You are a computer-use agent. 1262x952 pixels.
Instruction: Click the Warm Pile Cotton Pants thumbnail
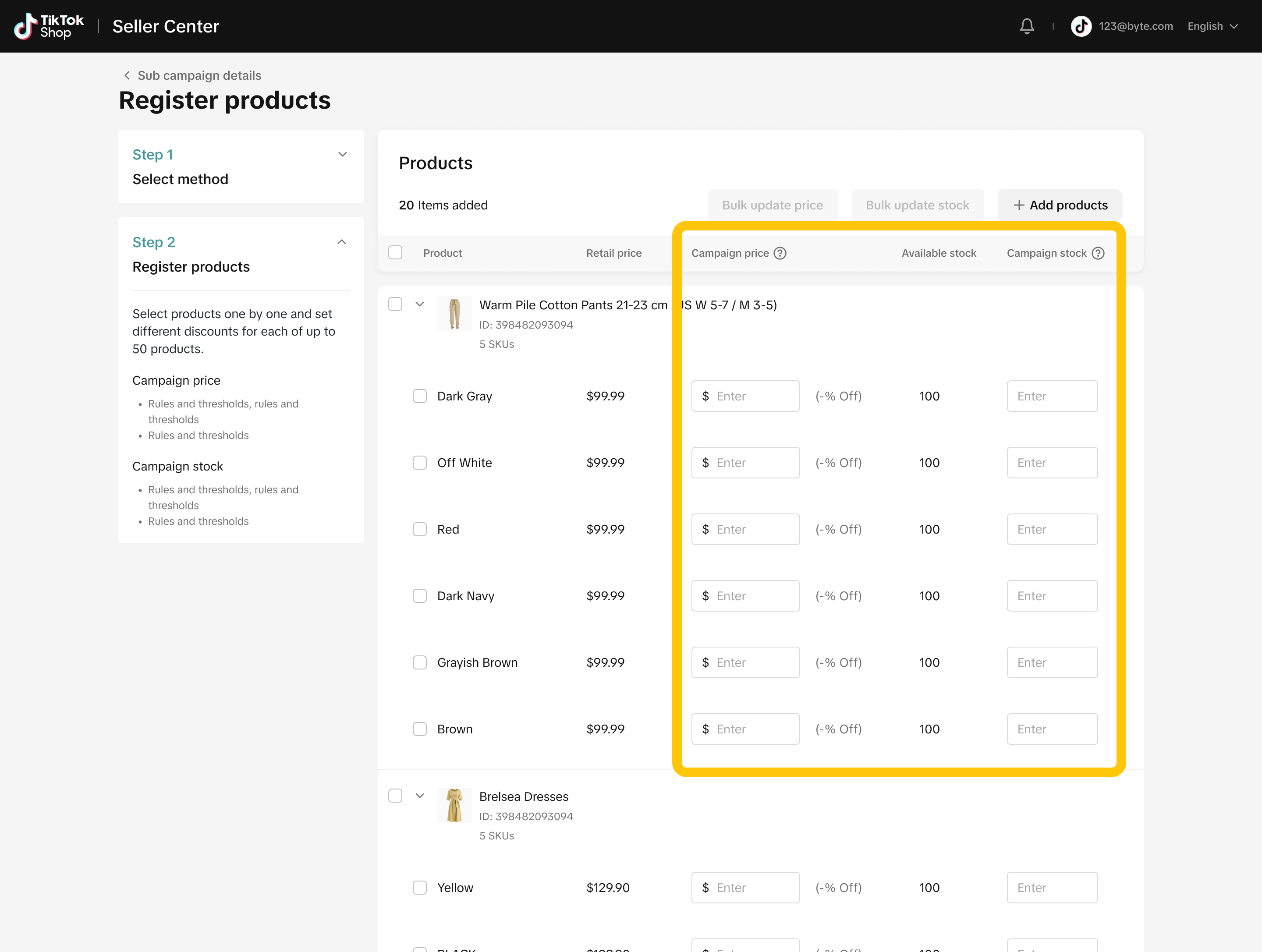click(x=454, y=314)
